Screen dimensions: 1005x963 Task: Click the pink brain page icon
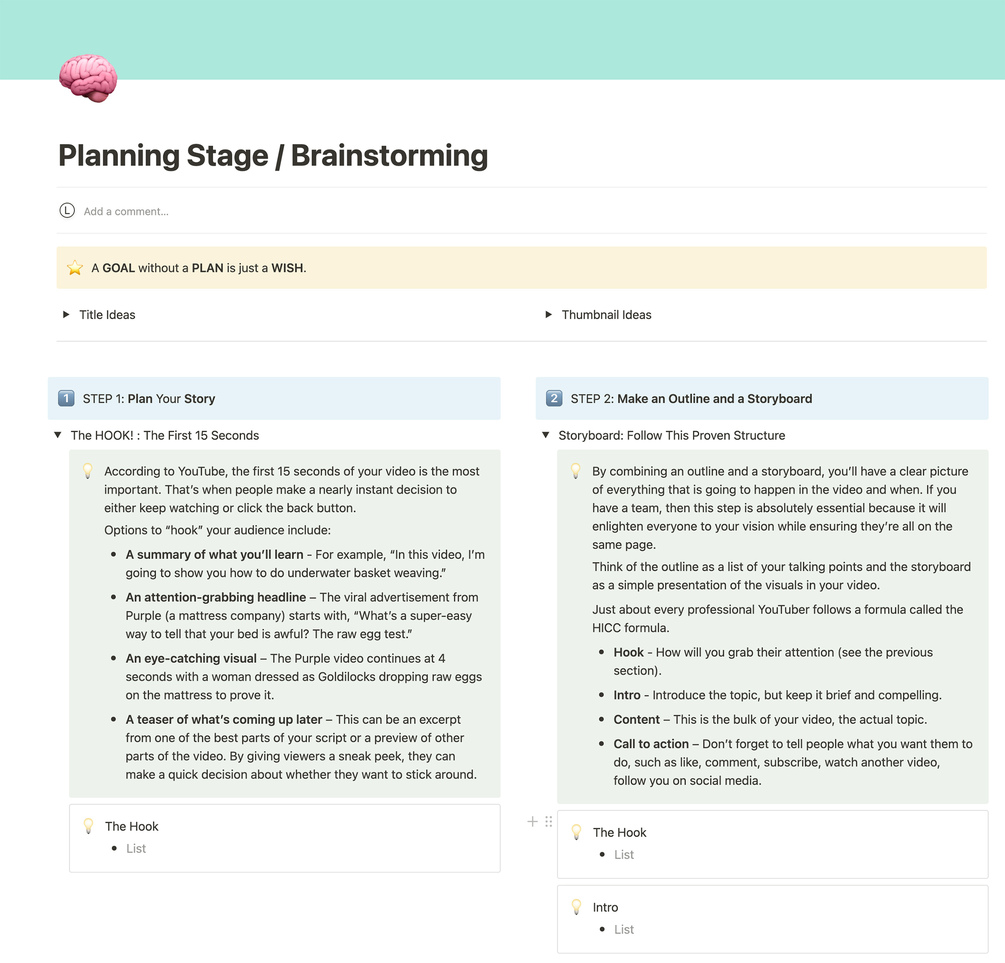pyautogui.click(x=88, y=78)
